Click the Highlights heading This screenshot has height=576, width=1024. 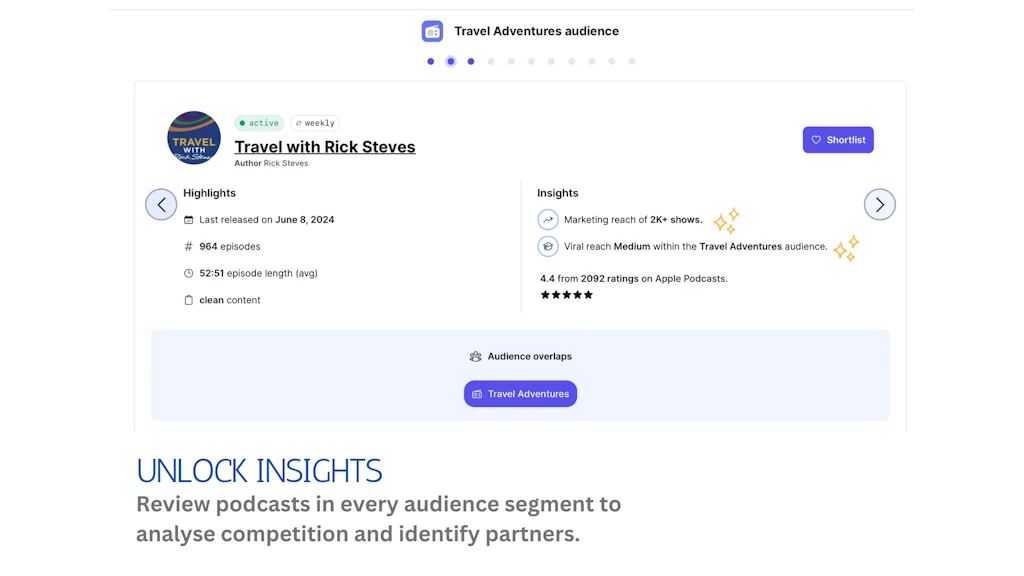point(209,193)
